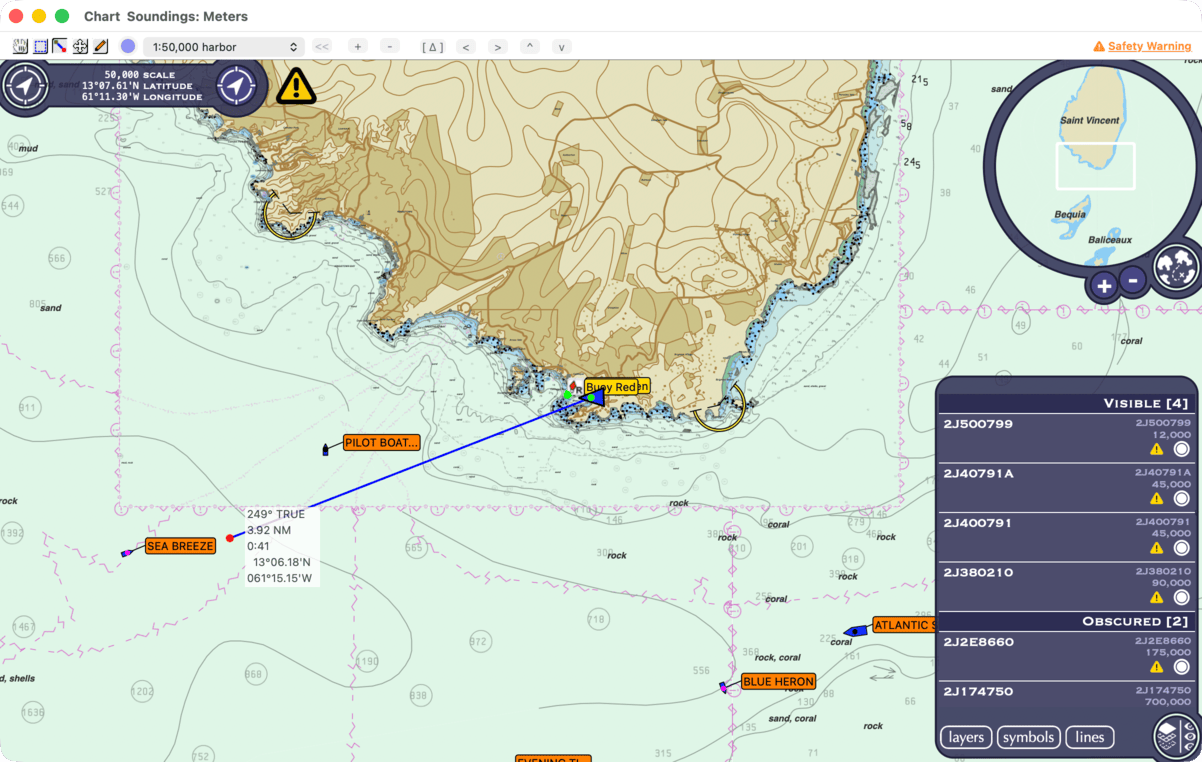
Task: Select chart name 2J40791A in list
Action: pos(979,473)
